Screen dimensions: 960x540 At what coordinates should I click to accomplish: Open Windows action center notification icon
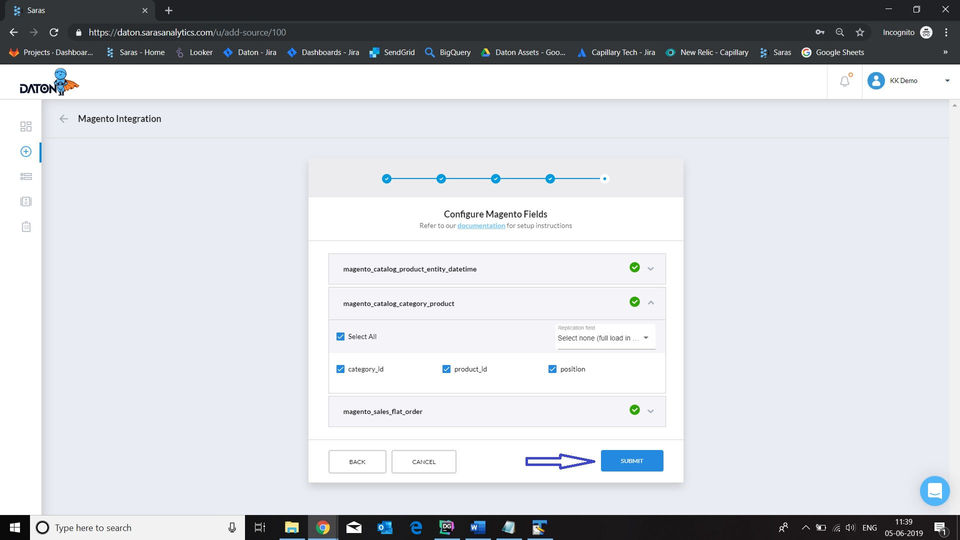click(941, 528)
